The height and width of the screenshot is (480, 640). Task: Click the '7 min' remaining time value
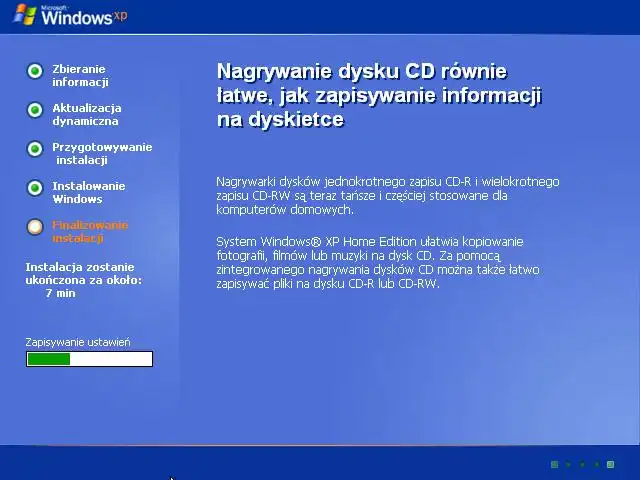60,293
